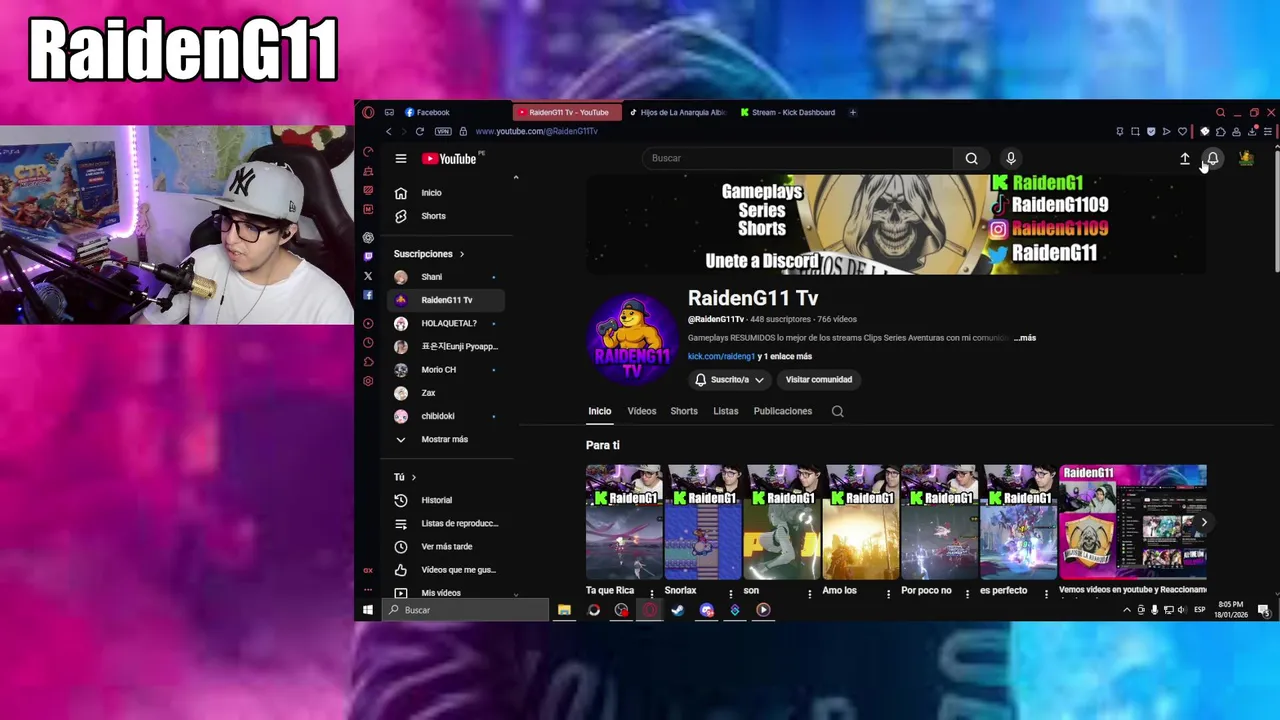Open Vemos videos en youtube thumbnail
Viewport: 1280px width, 720px height.
pos(1133,522)
